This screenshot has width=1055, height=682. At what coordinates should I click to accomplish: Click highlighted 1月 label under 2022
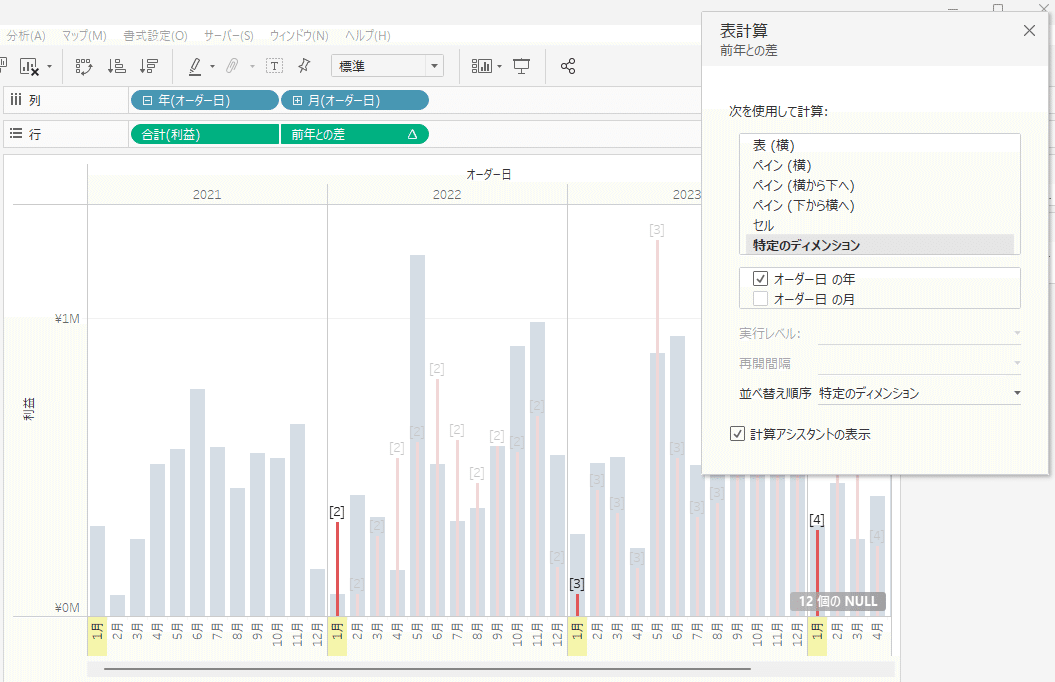[x=337, y=636]
